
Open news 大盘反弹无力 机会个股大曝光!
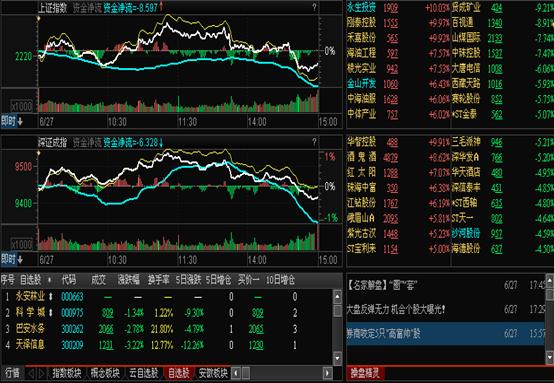point(396,310)
